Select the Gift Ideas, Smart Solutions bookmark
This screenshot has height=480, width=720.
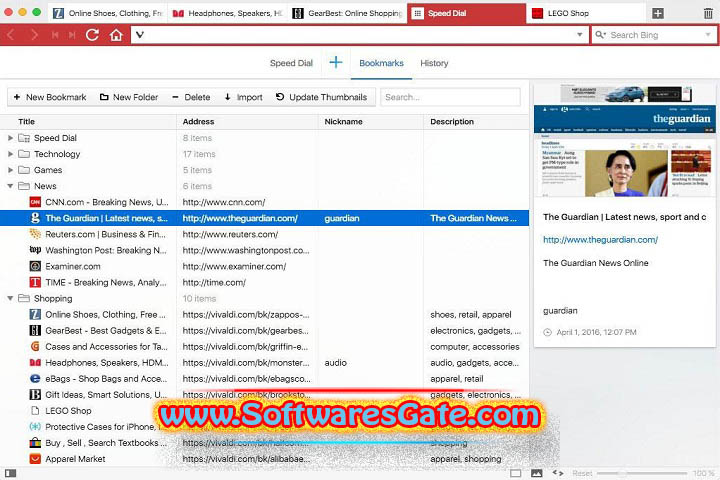pyautogui.click(x=264, y=395)
